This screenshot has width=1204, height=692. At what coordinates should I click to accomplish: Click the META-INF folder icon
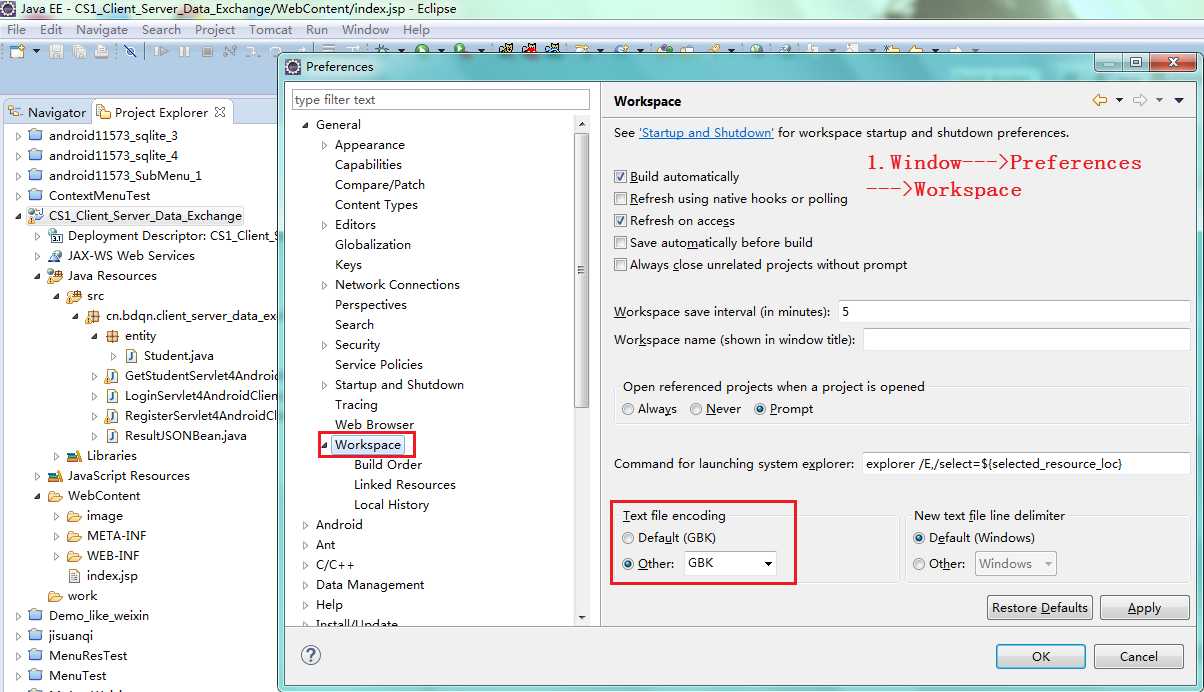pos(74,536)
